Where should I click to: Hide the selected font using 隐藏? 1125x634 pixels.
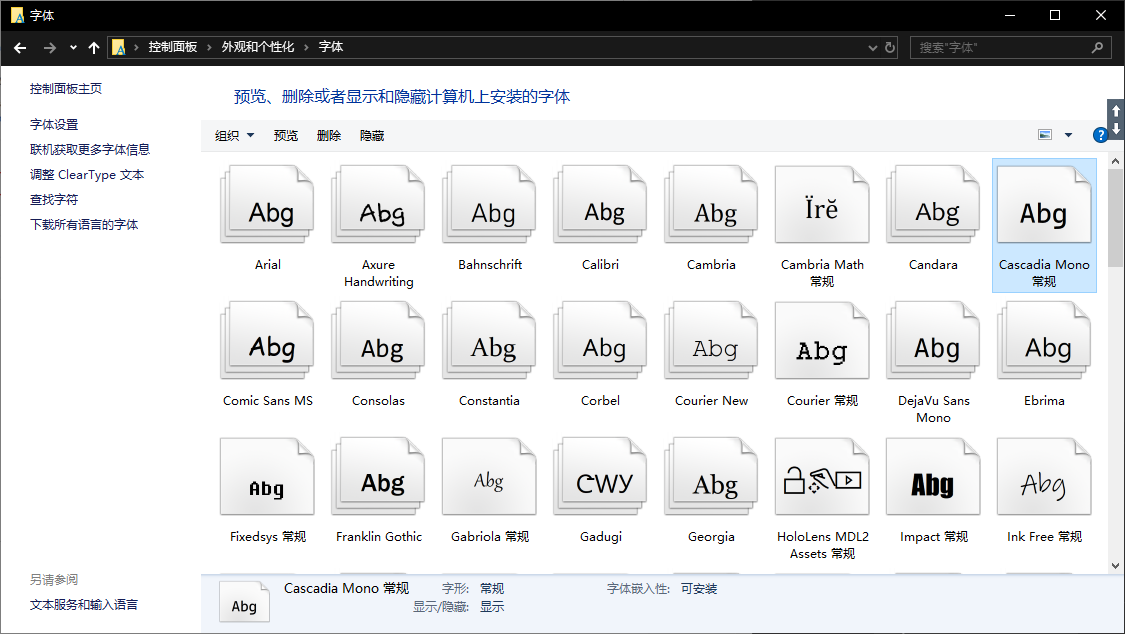(372, 135)
